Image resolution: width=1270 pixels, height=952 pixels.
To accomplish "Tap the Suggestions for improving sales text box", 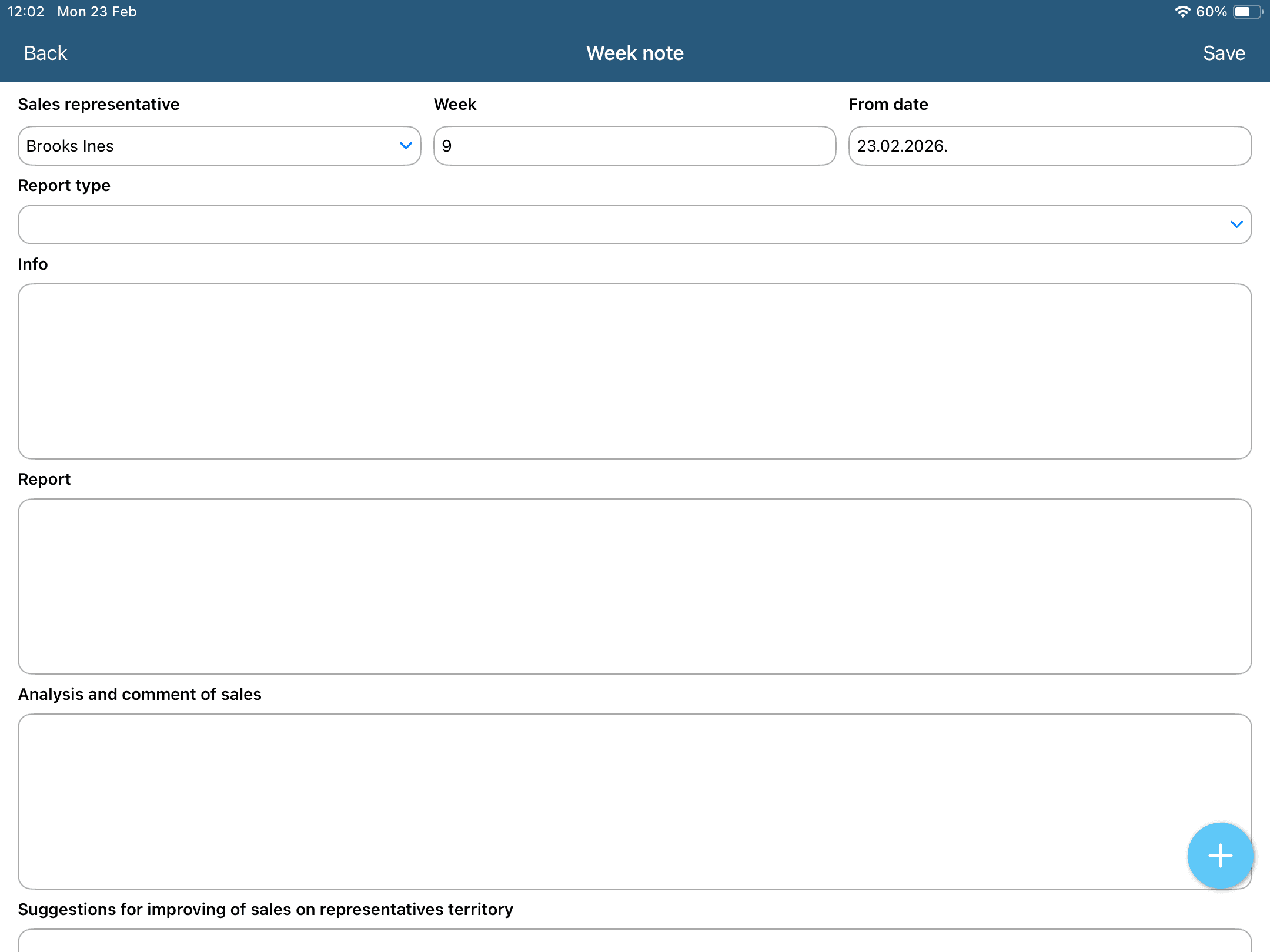I will point(634,941).
